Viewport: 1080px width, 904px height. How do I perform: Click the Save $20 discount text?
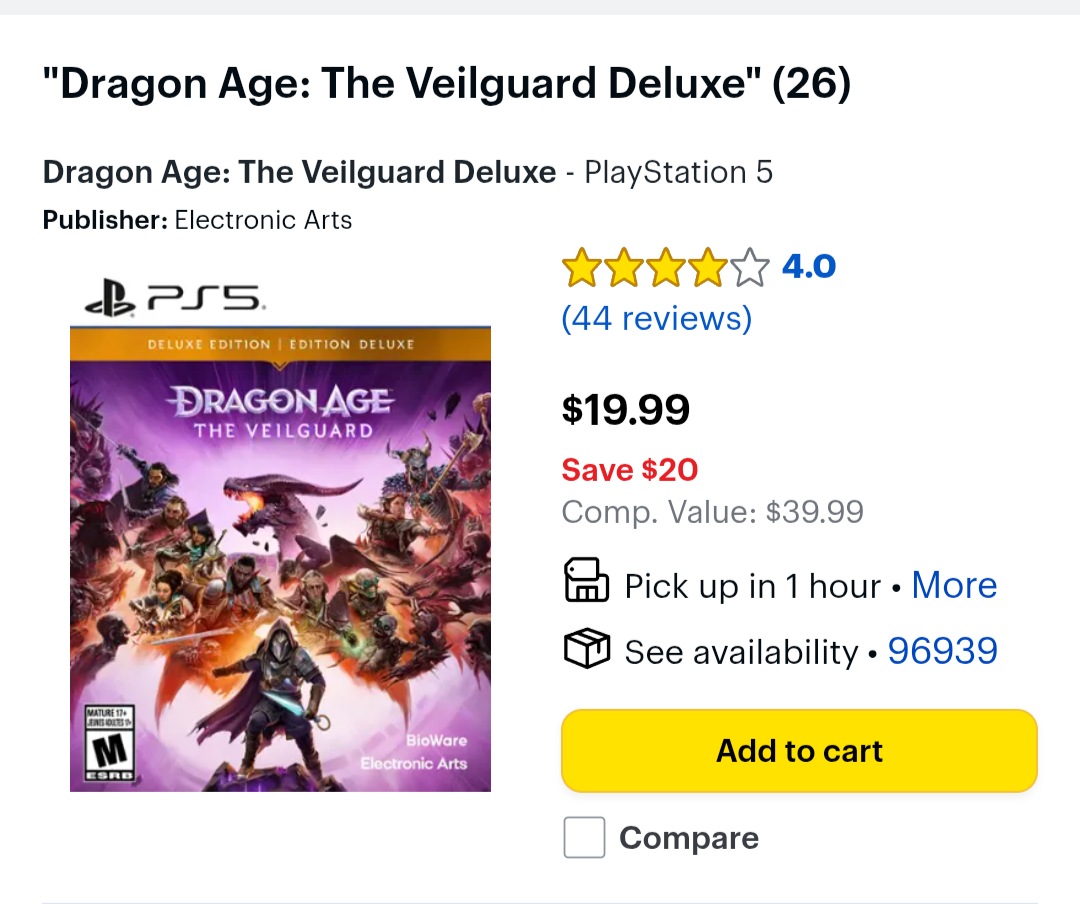coord(629,469)
